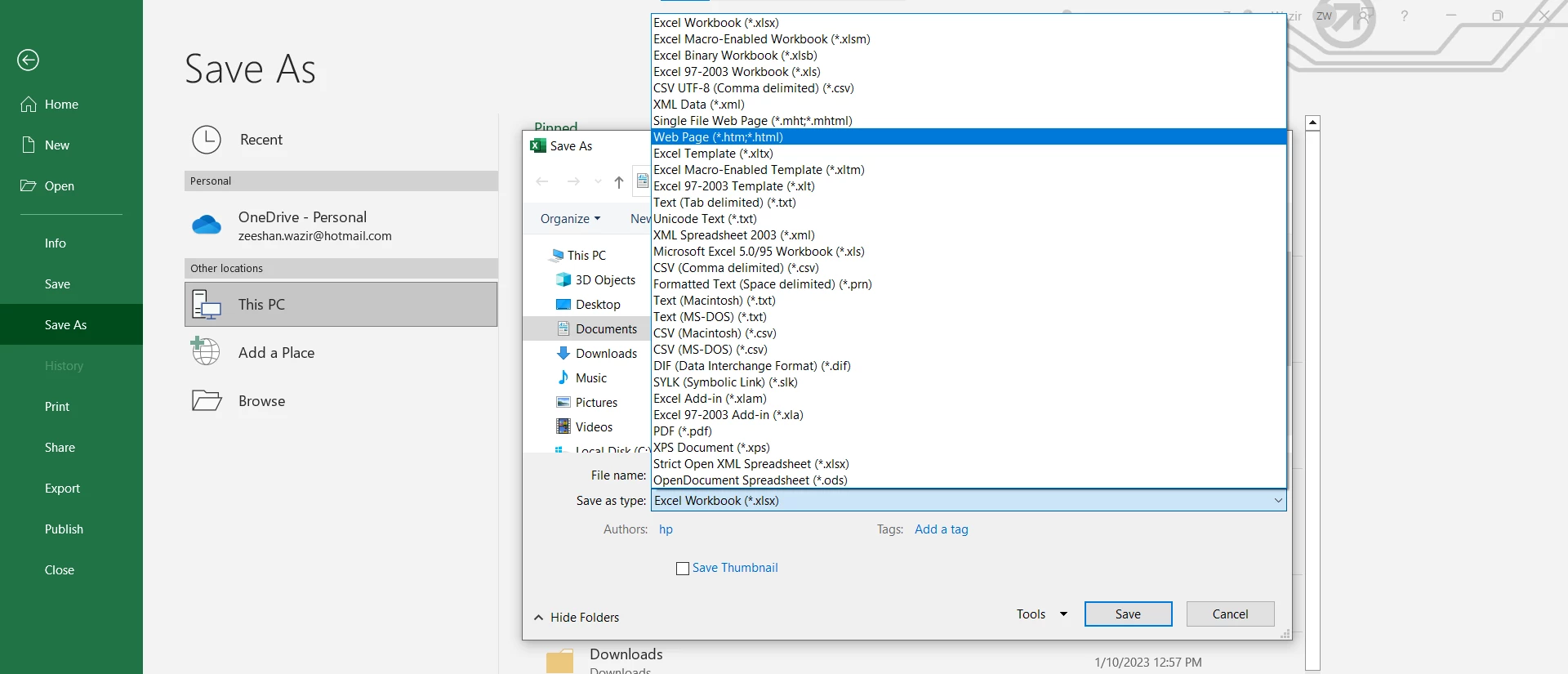Viewport: 1568px width, 674px height.
Task: Open recent locations dropdown chevron
Action: tap(598, 181)
